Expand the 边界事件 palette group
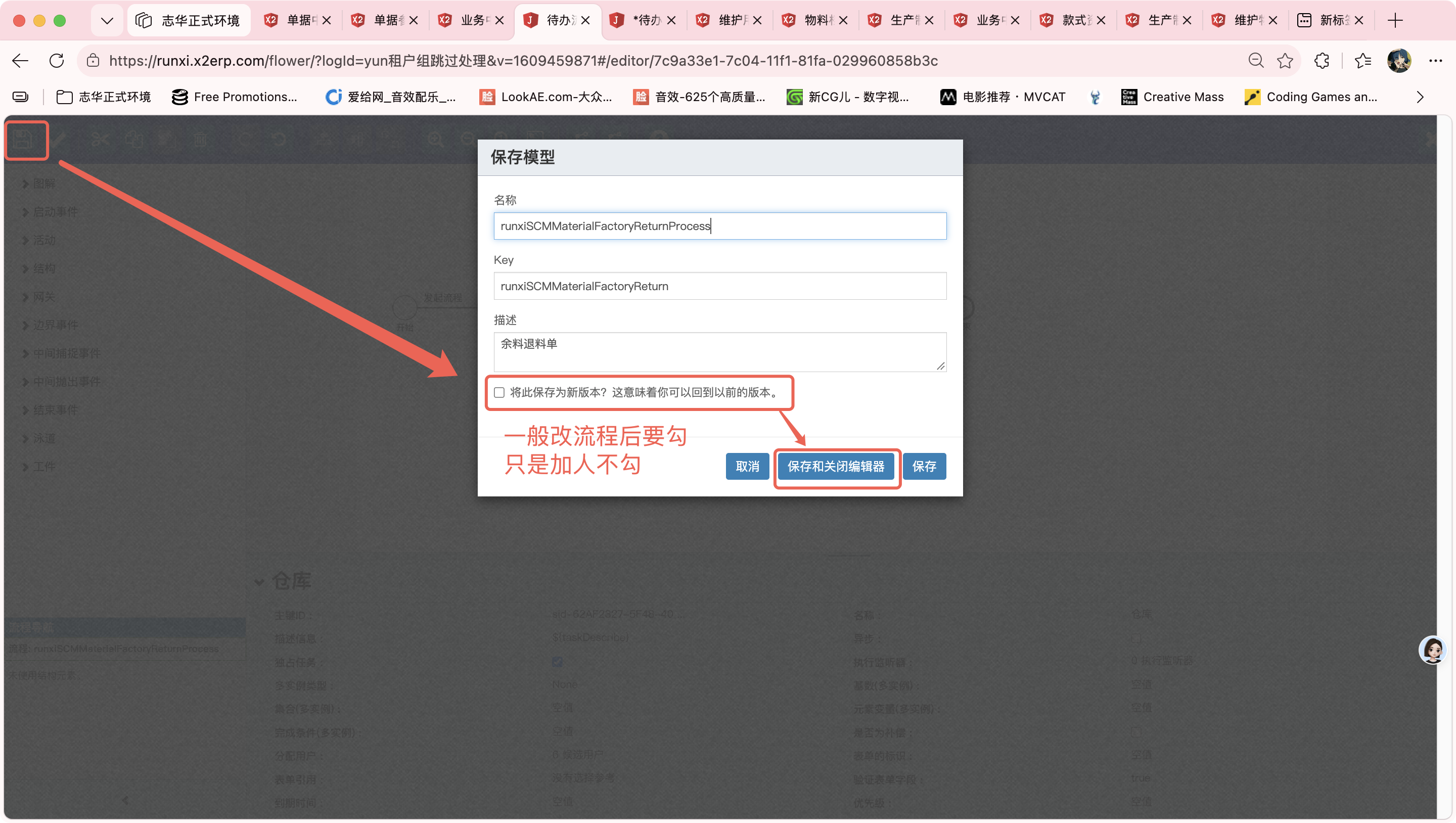Screen dimensions: 1456x823 50,325
